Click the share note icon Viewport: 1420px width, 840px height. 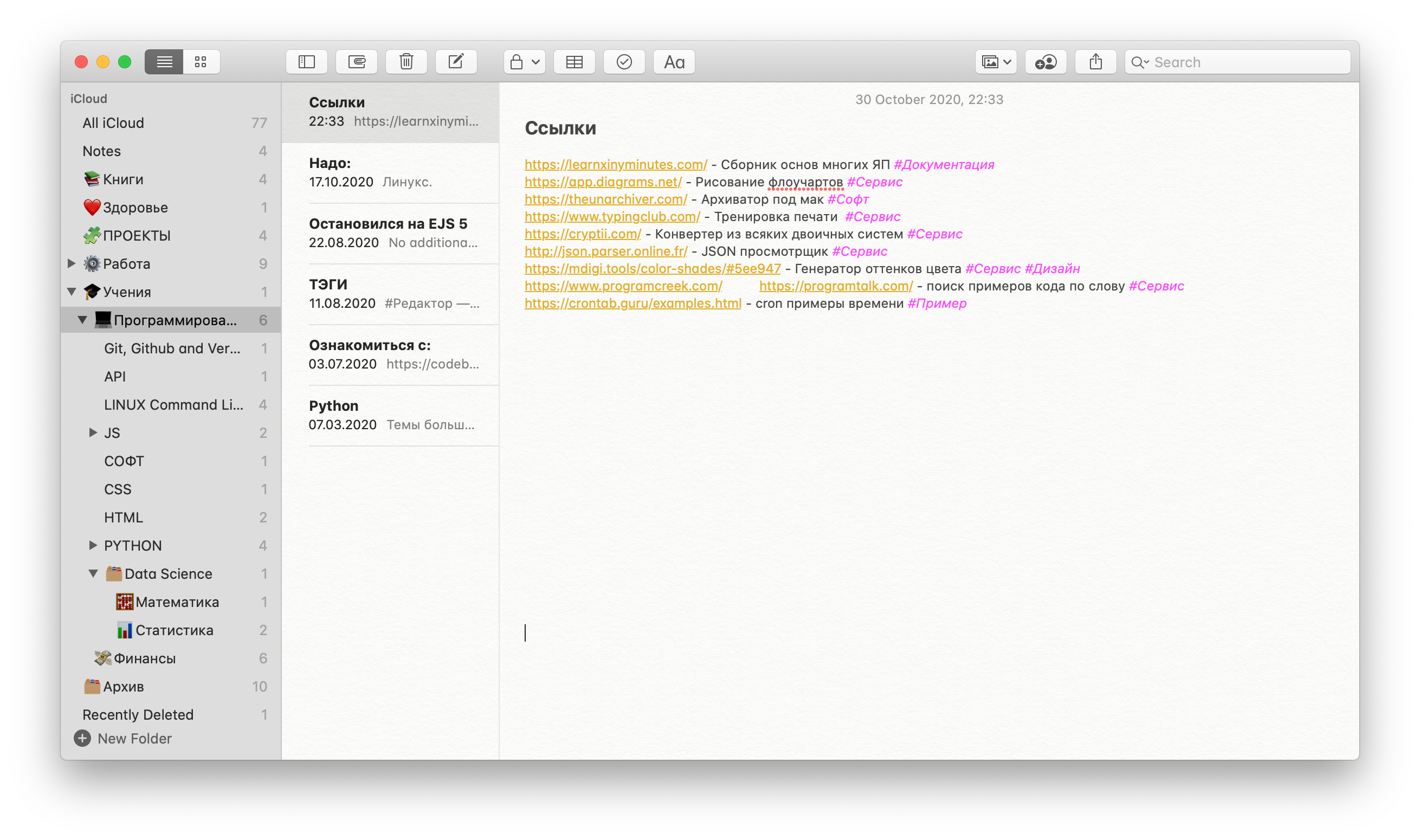click(1095, 62)
